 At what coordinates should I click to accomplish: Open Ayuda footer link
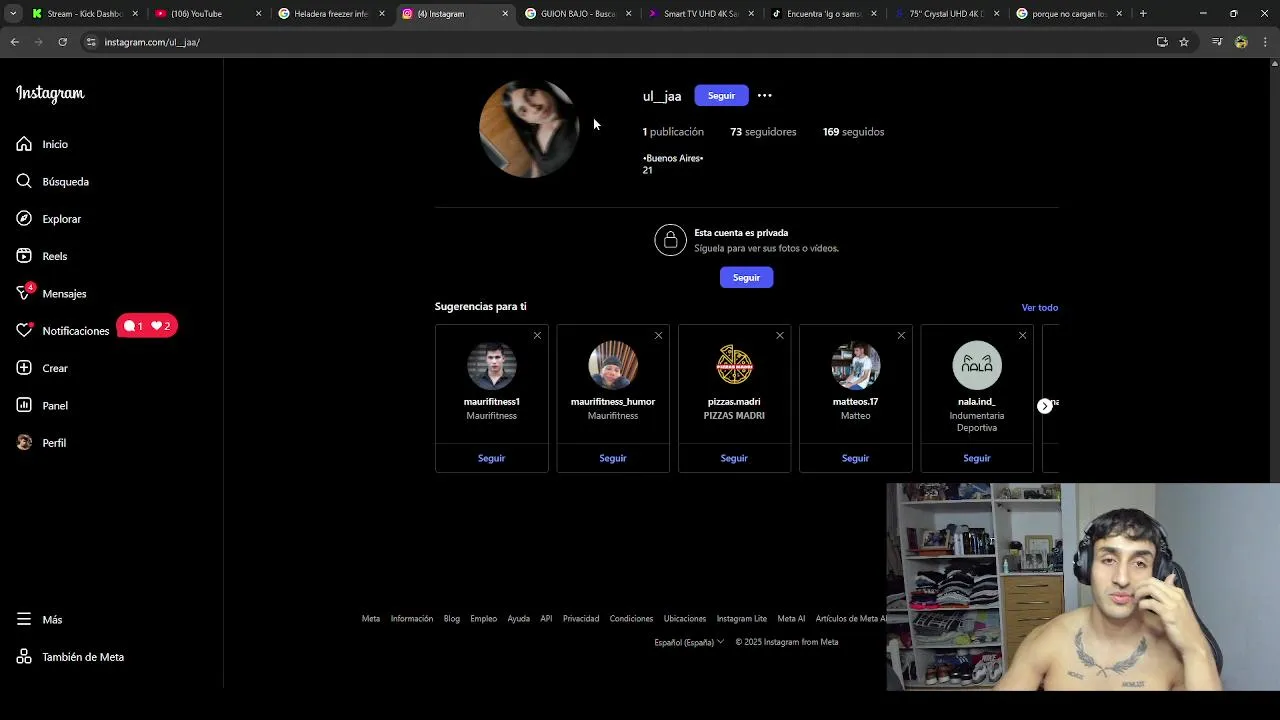[518, 619]
